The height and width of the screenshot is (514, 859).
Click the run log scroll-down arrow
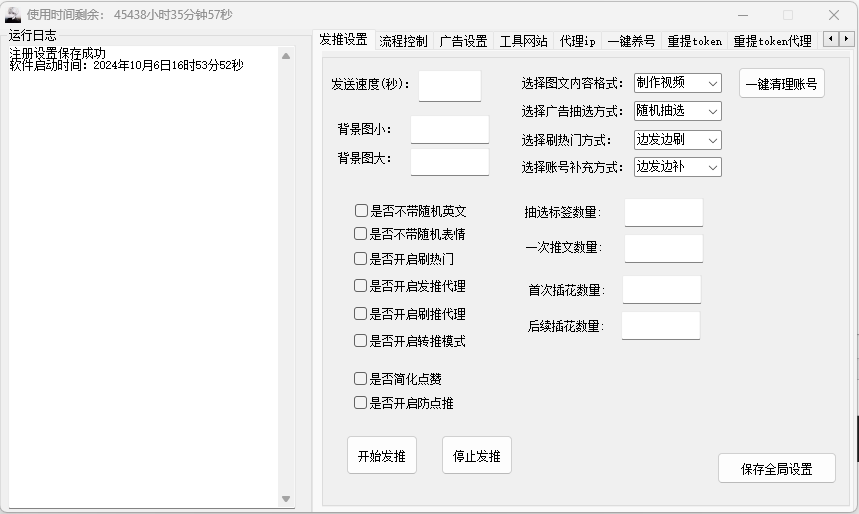[287, 498]
